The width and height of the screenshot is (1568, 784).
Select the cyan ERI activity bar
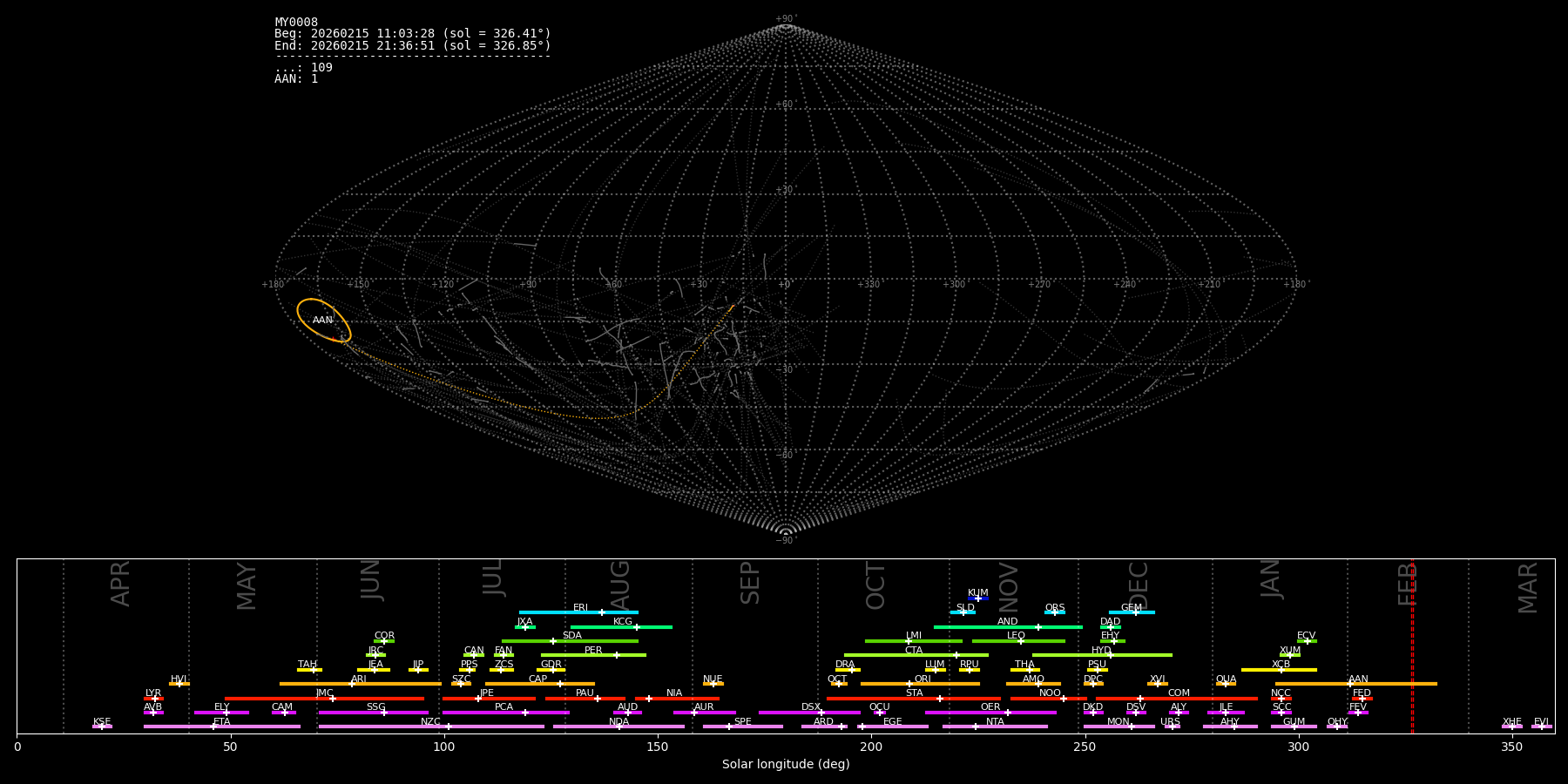tap(578, 612)
